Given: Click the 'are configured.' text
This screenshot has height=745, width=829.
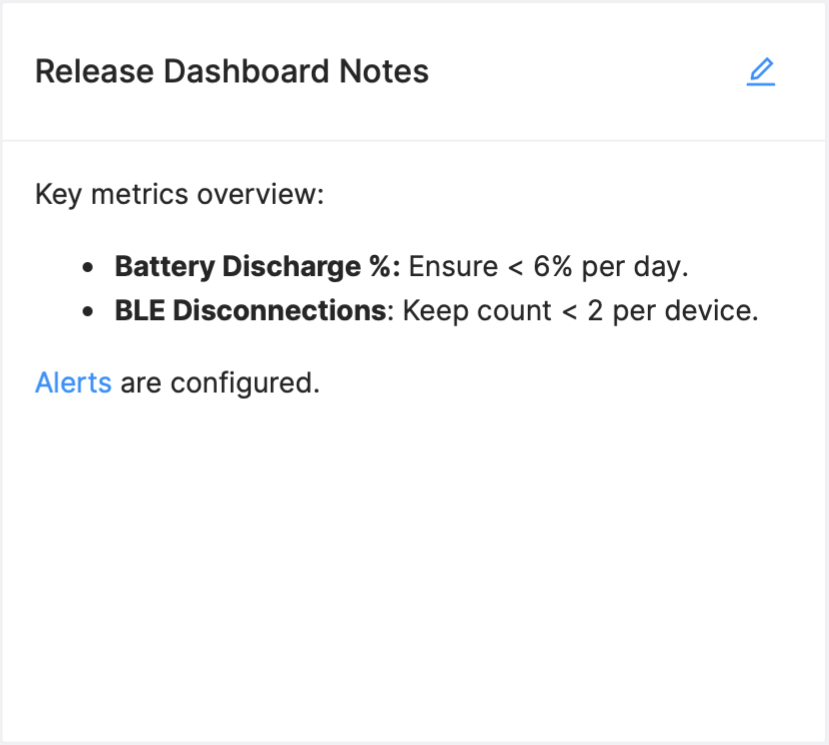Looking at the screenshot, I should 220,383.
